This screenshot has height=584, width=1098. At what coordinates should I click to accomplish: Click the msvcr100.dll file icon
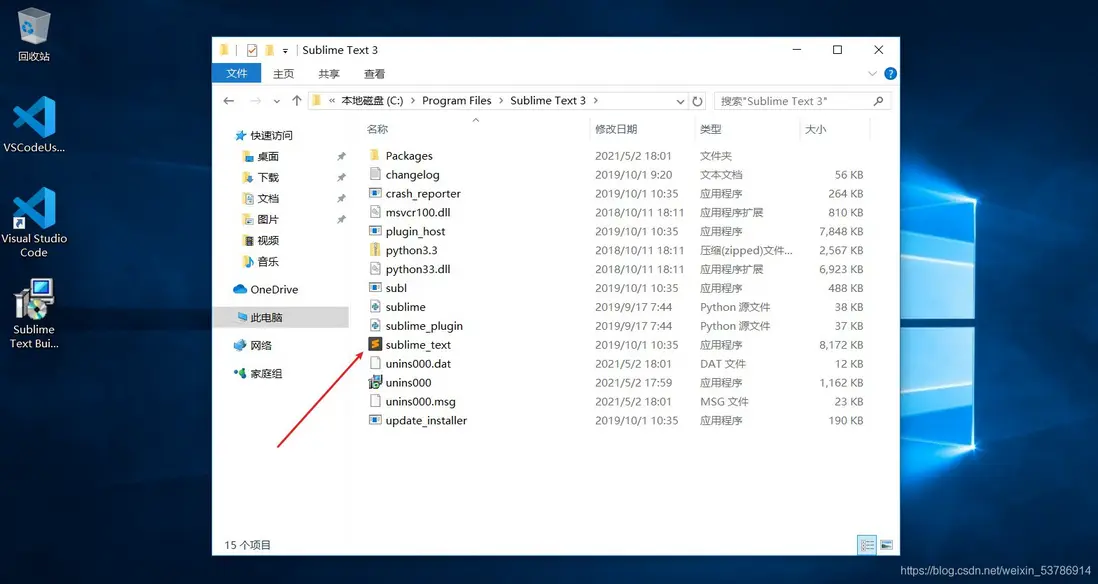click(x=375, y=212)
